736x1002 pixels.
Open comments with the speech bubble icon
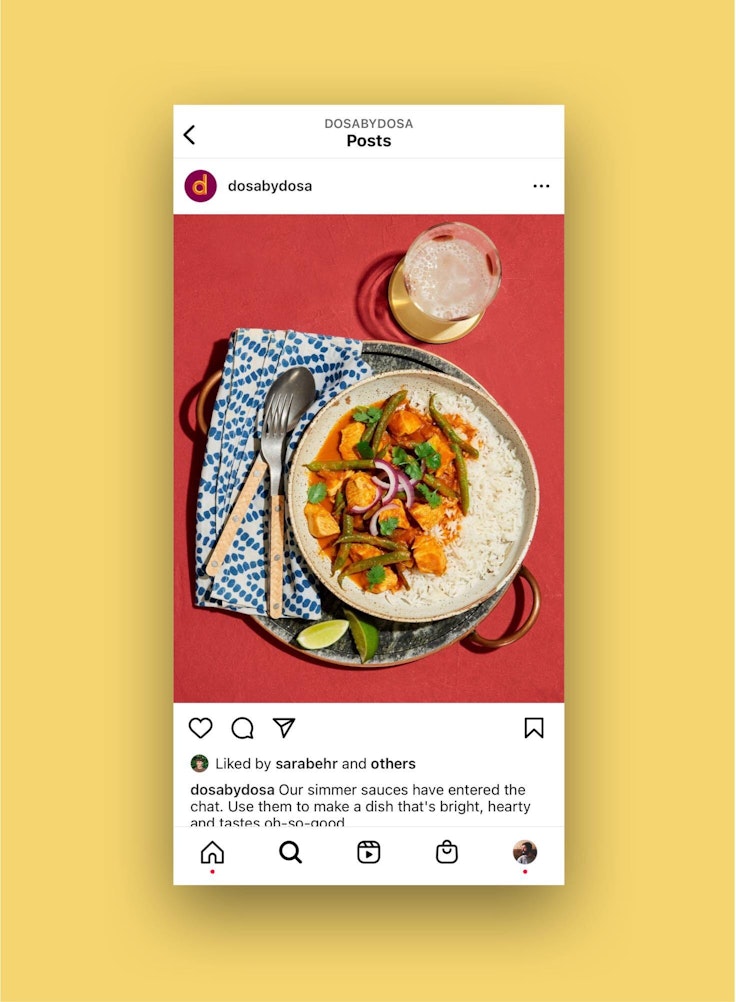pyautogui.click(x=243, y=728)
